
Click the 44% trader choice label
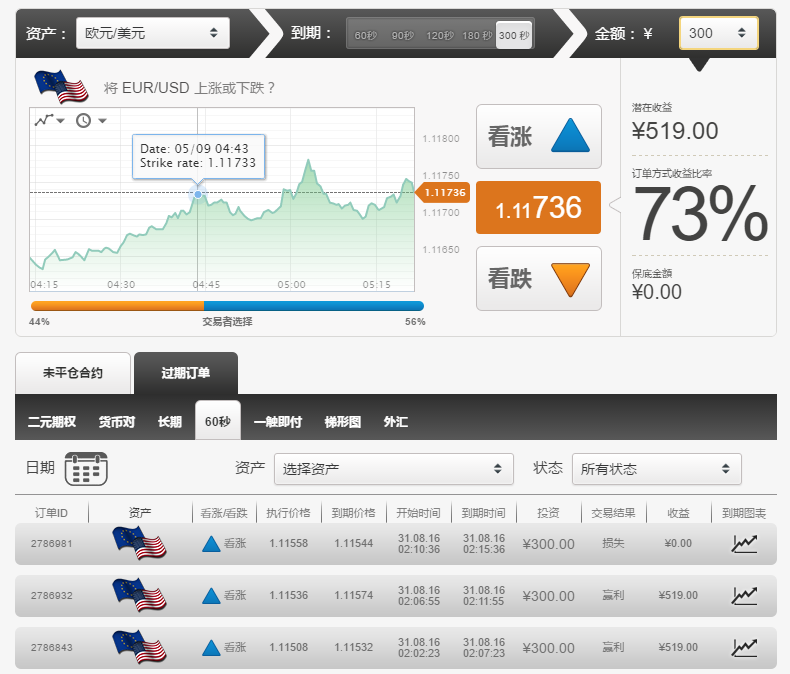pyautogui.click(x=39, y=322)
